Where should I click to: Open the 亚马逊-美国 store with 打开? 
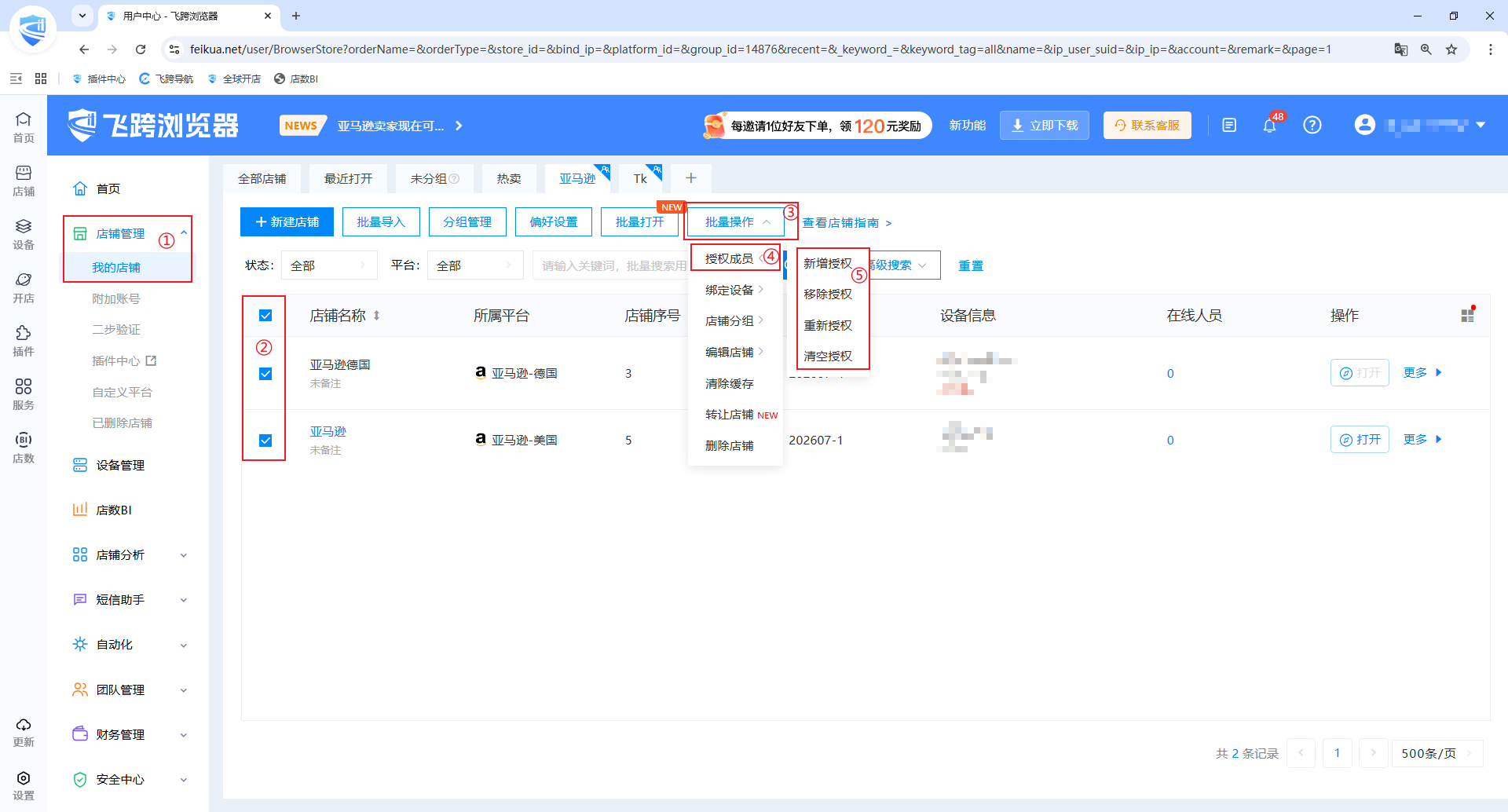pos(1360,440)
